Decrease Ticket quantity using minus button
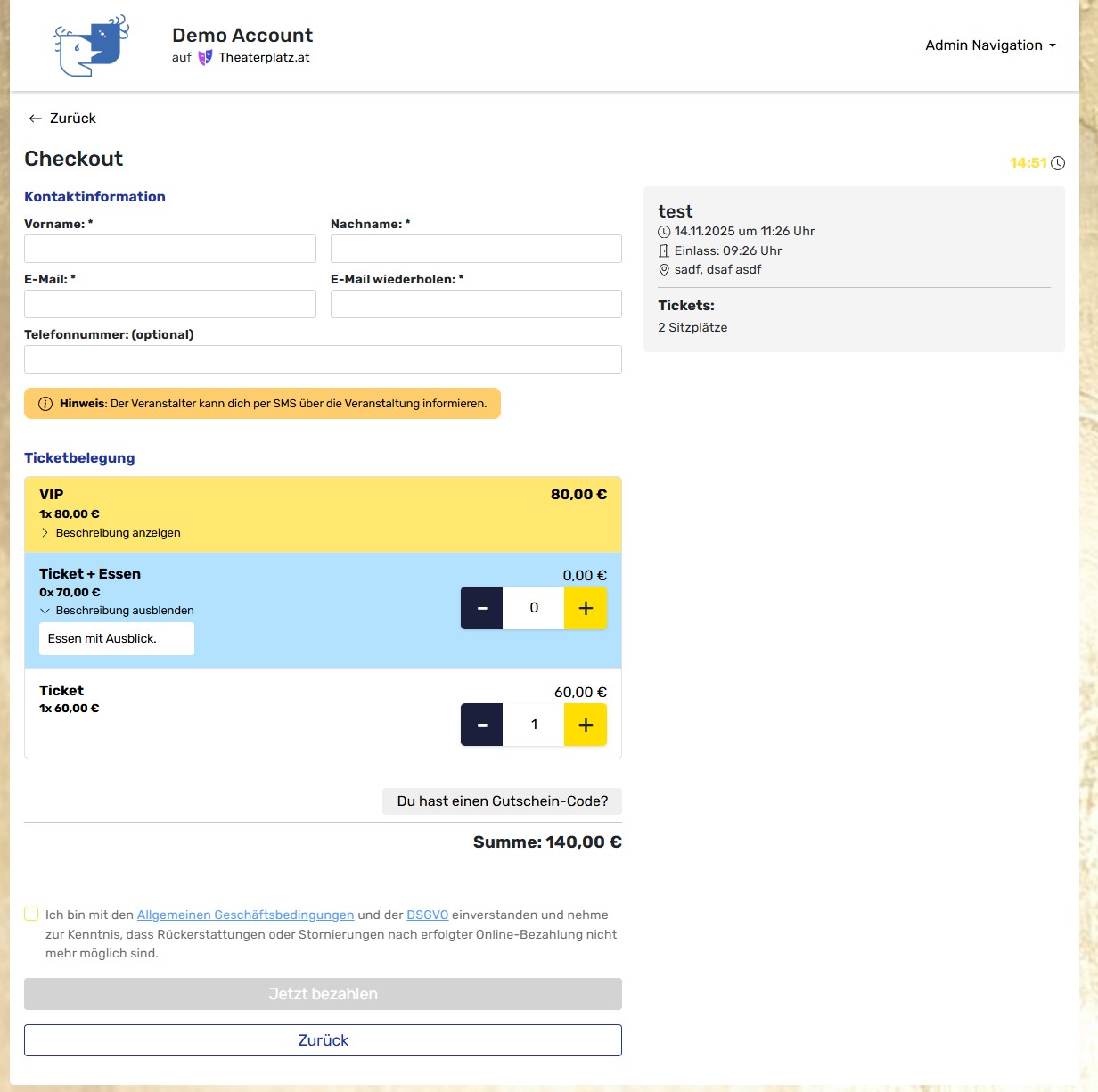1098x1092 pixels. point(481,725)
